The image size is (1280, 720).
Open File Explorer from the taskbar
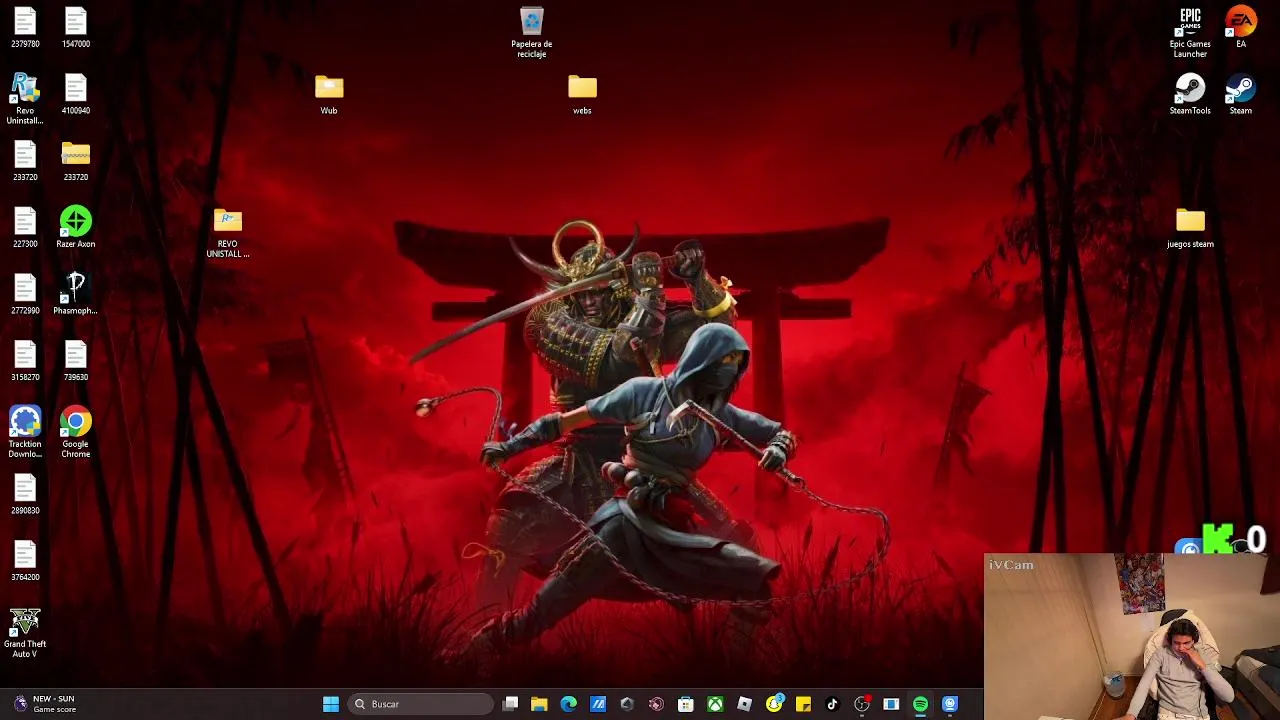click(539, 704)
